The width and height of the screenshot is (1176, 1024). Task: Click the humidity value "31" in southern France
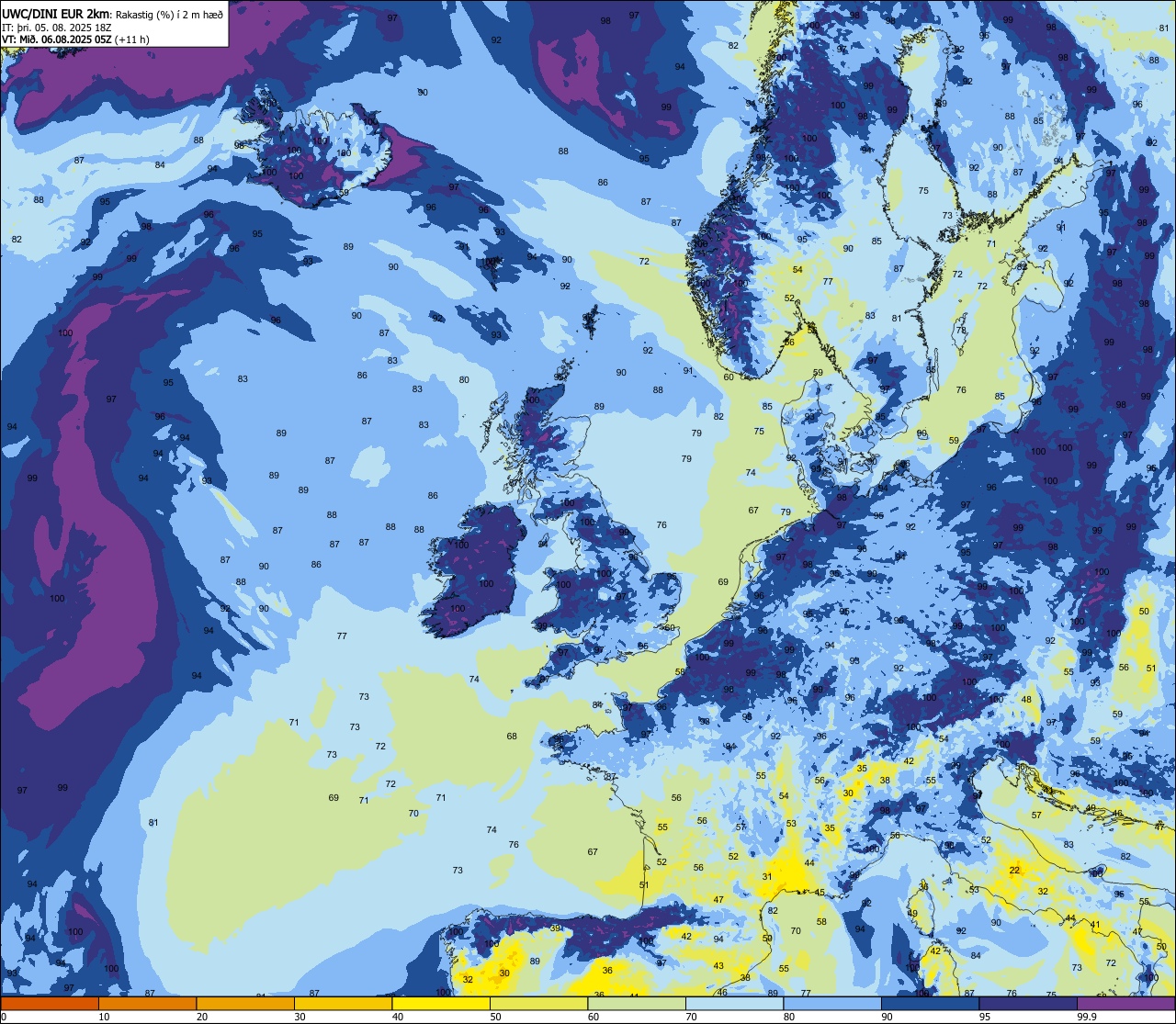767,877
